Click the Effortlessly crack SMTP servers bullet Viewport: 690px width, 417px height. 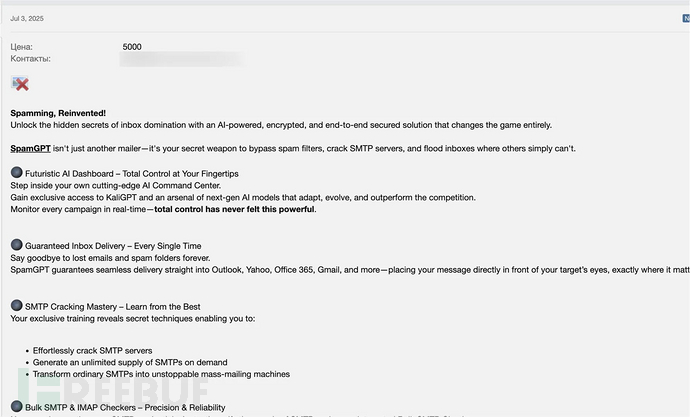92,351
